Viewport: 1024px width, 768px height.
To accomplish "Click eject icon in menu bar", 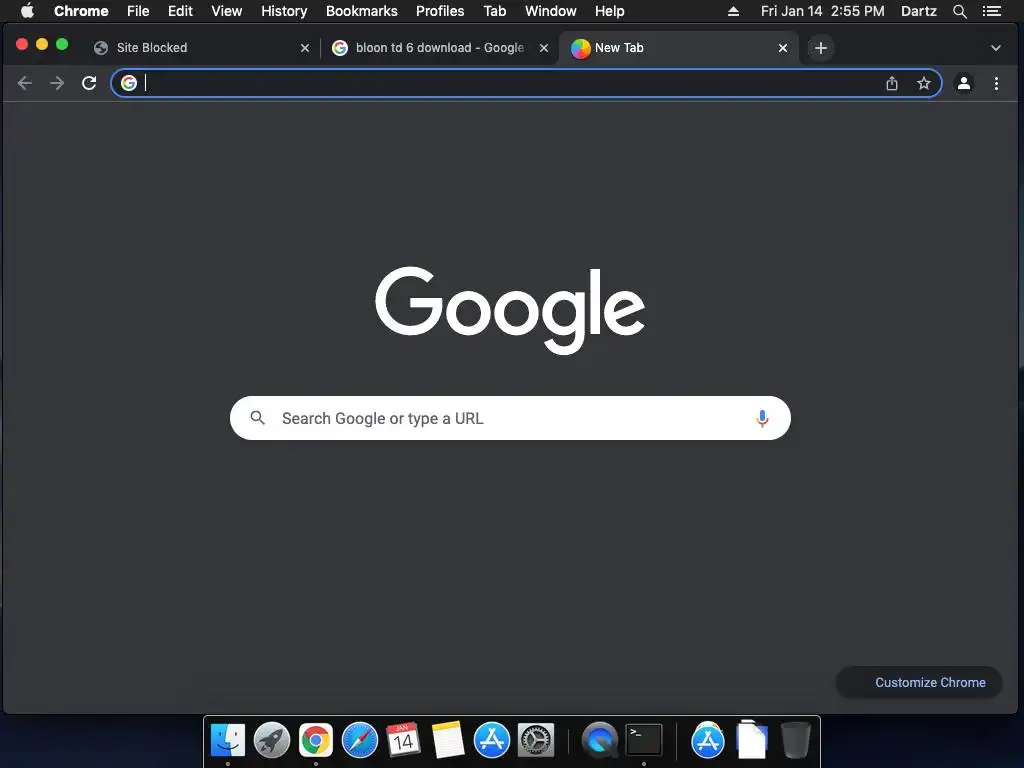I will click(733, 11).
